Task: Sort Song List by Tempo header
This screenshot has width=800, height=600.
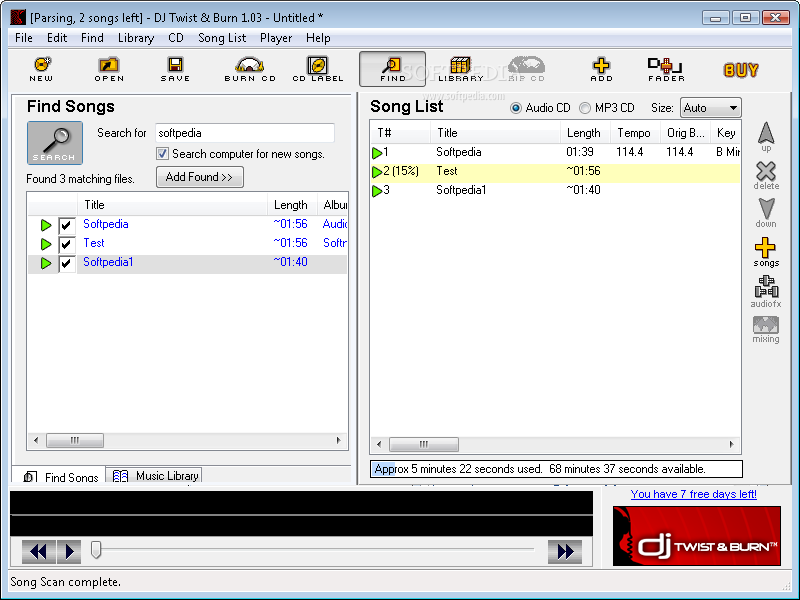Action: (635, 133)
